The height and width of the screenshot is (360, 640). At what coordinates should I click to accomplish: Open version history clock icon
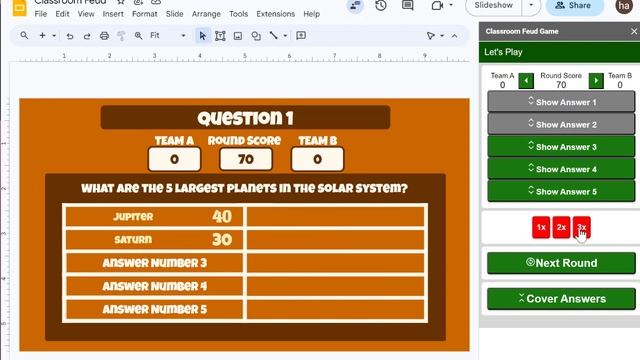tap(381, 5)
